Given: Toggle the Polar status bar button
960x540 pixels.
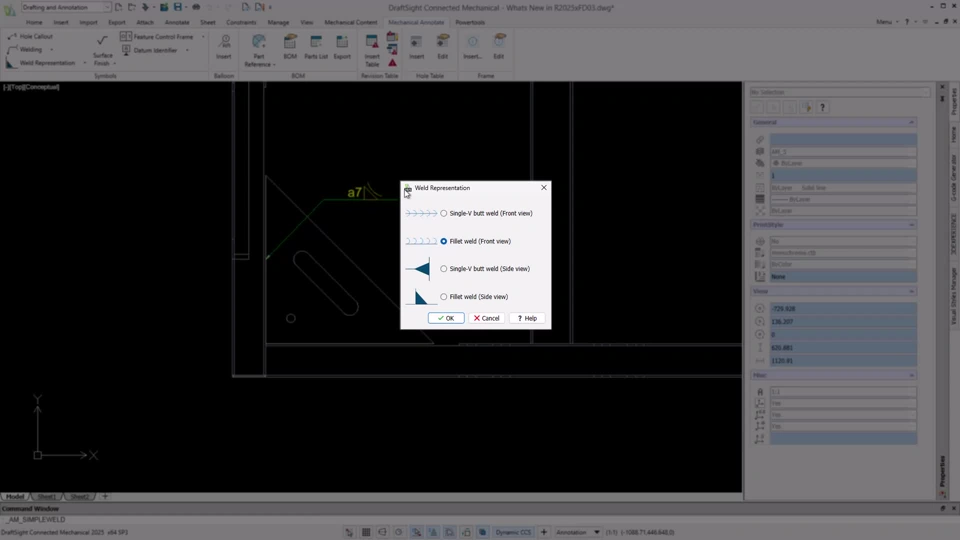Looking at the screenshot, I should click(399, 532).
